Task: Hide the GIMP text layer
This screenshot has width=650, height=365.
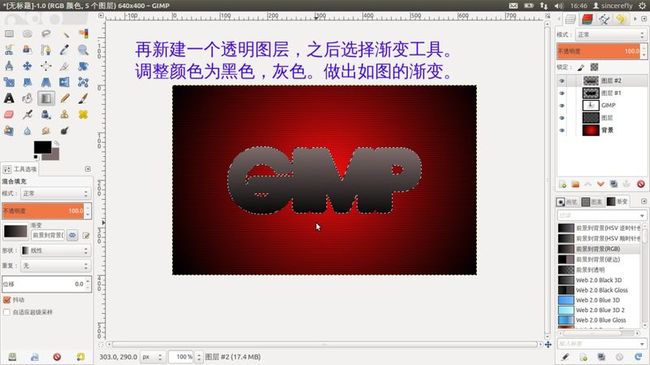Action: coord(562,105)
